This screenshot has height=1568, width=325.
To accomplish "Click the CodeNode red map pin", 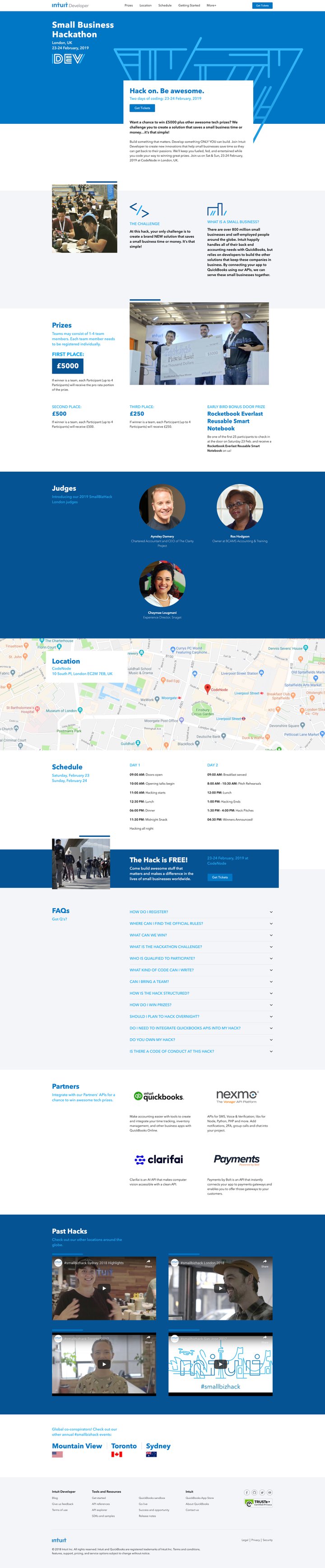I will pyautogui.click(x=207, y=689).
